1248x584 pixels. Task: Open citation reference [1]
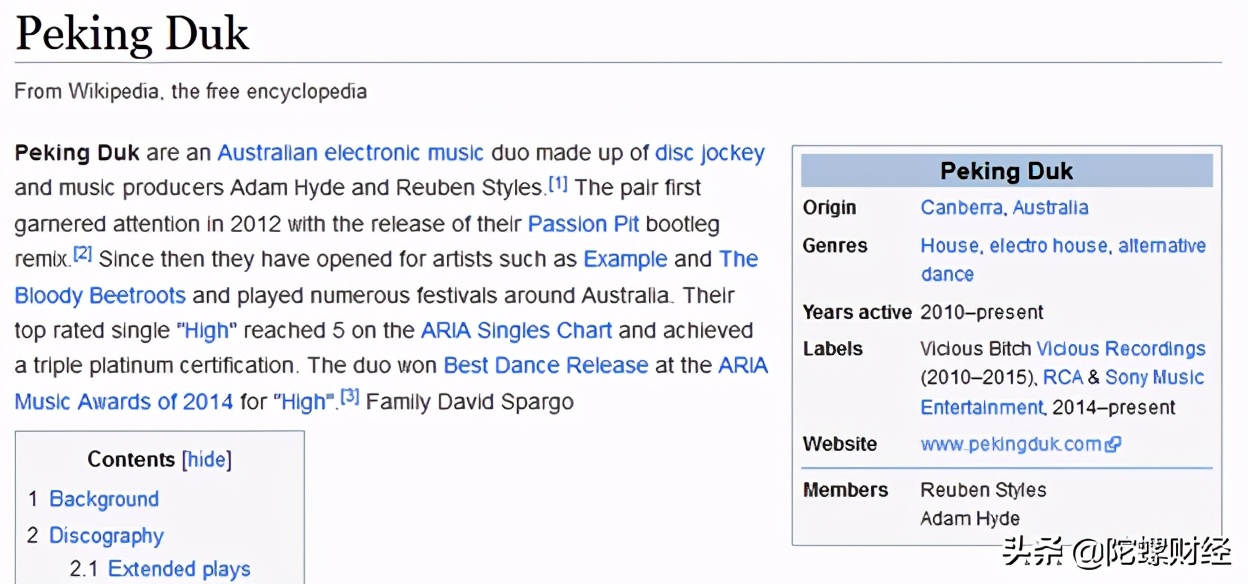558,185
